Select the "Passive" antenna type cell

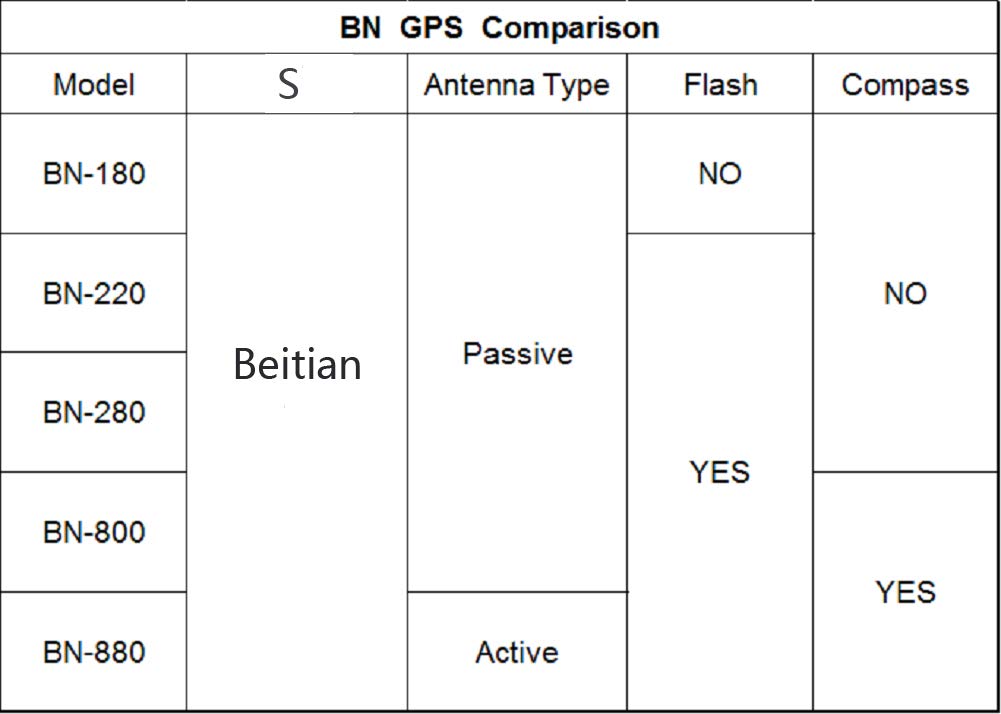point(517,353)
